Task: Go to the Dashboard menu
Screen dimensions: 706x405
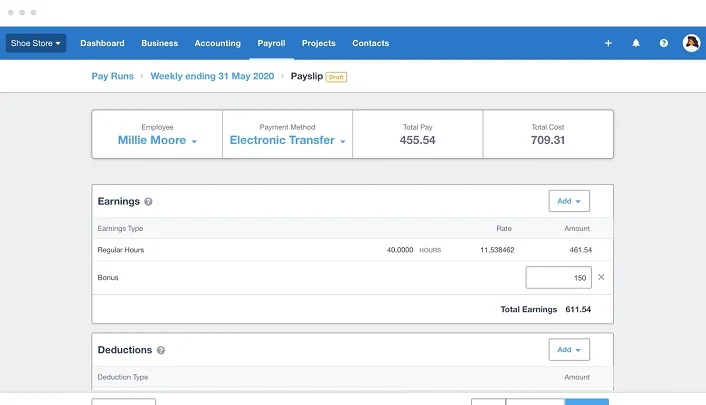Action: 102,43
